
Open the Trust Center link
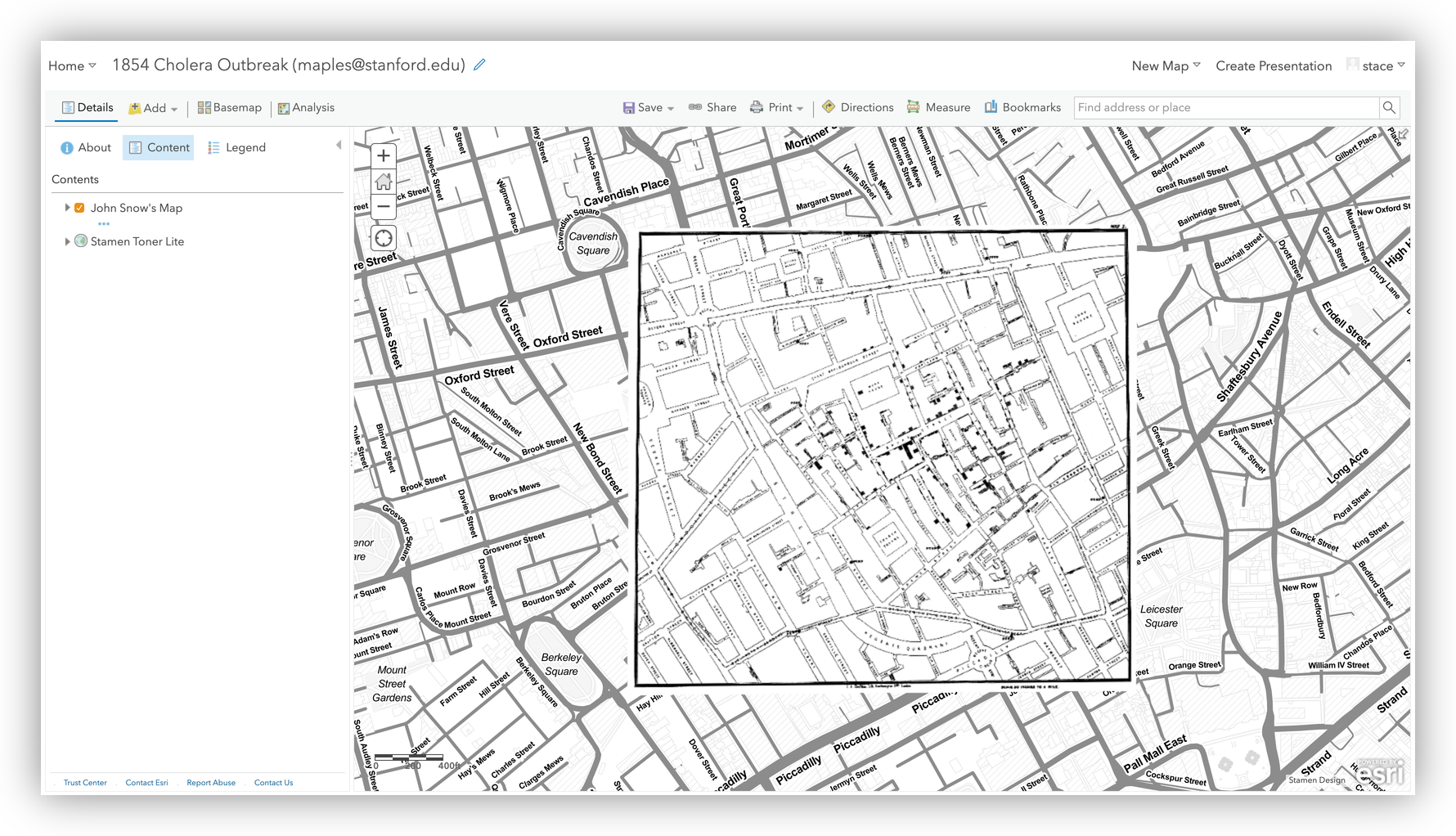[x=85, y=783]
